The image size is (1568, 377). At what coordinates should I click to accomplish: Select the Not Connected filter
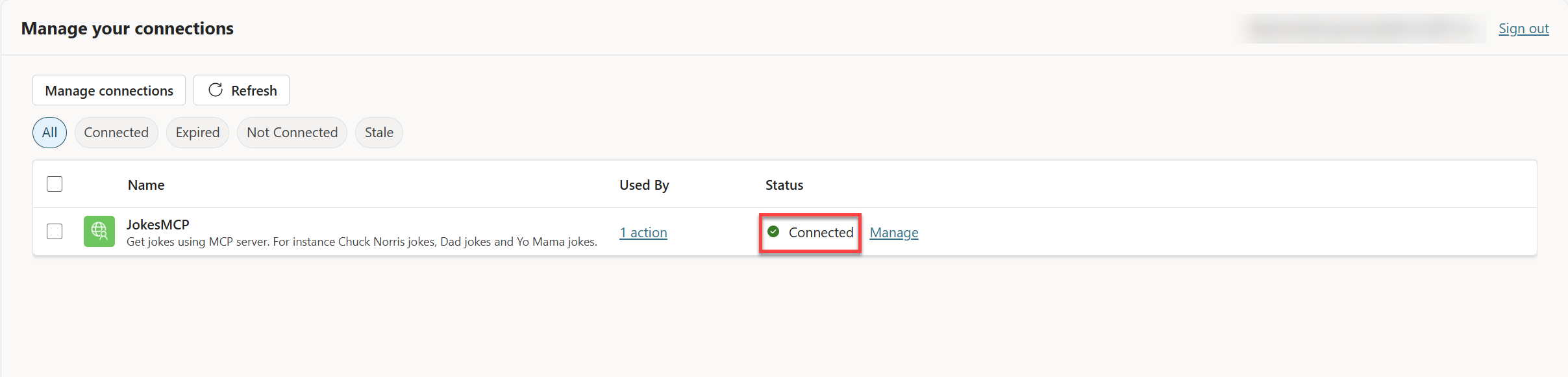[x=292, y=132]
